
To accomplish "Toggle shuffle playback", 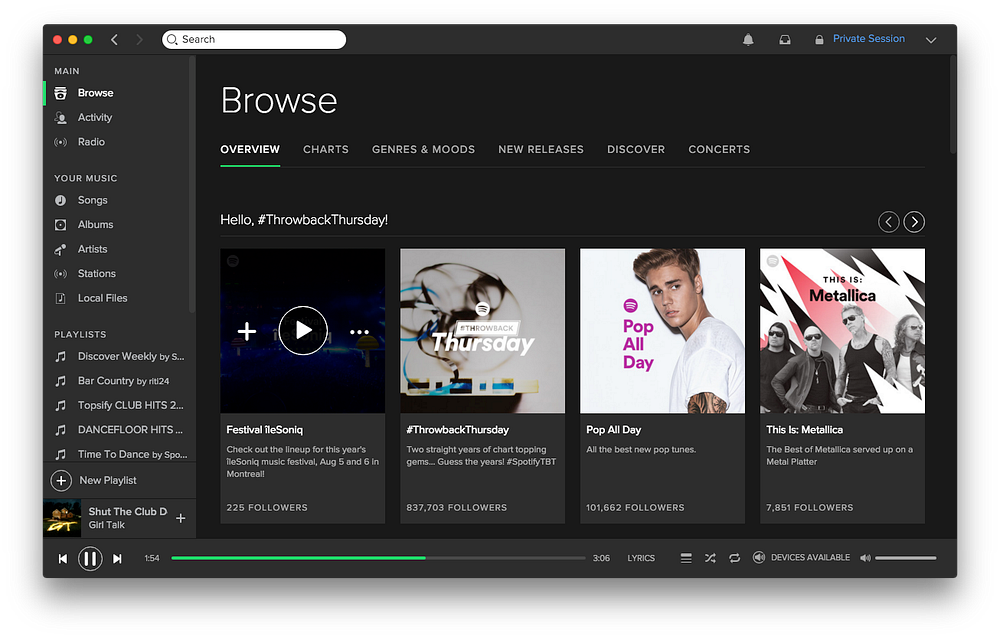I will click(x=710, y=558).
